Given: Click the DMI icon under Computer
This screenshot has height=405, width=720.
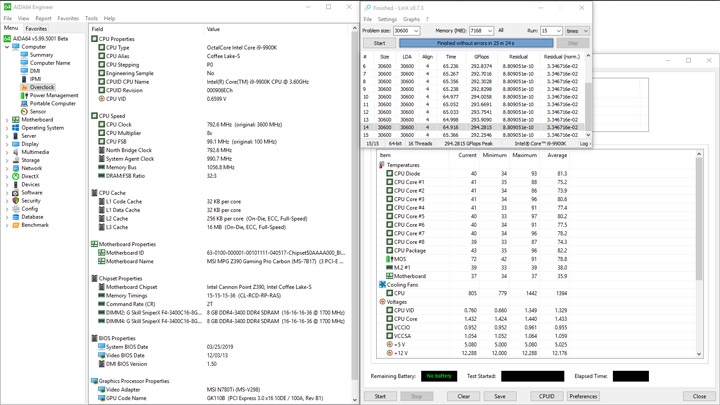Looking at the screenshot, I should (x=24, y=71).
